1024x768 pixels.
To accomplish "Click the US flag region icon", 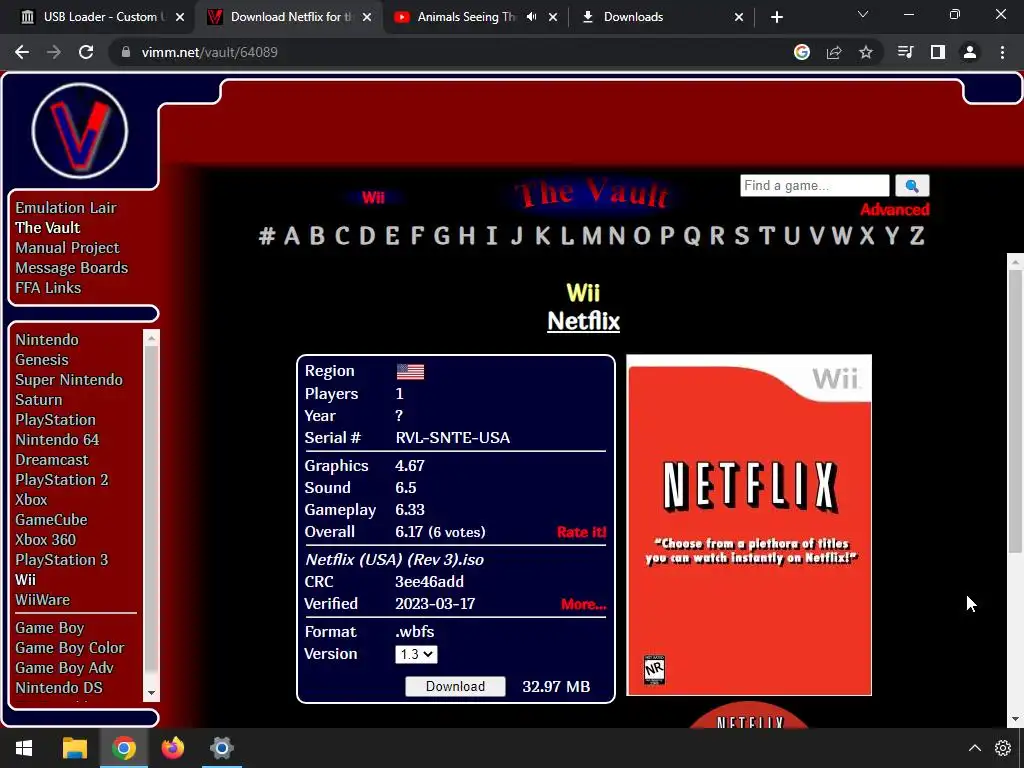I will pos(410,372).
